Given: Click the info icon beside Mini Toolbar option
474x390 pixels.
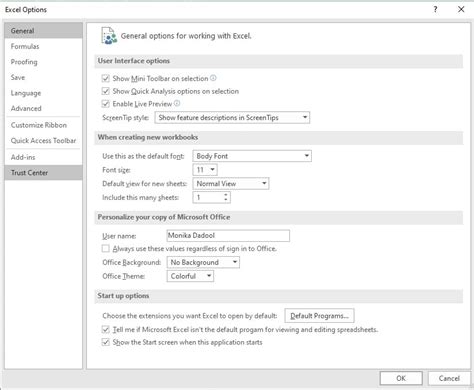Looking at the screenshot, I should (x=213, y=78).
